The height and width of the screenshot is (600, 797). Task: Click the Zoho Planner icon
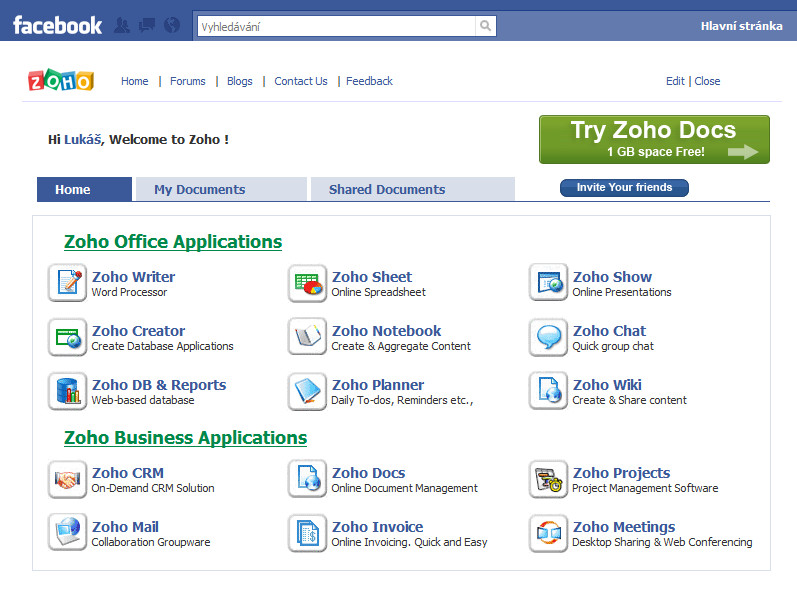pos(308,391)
